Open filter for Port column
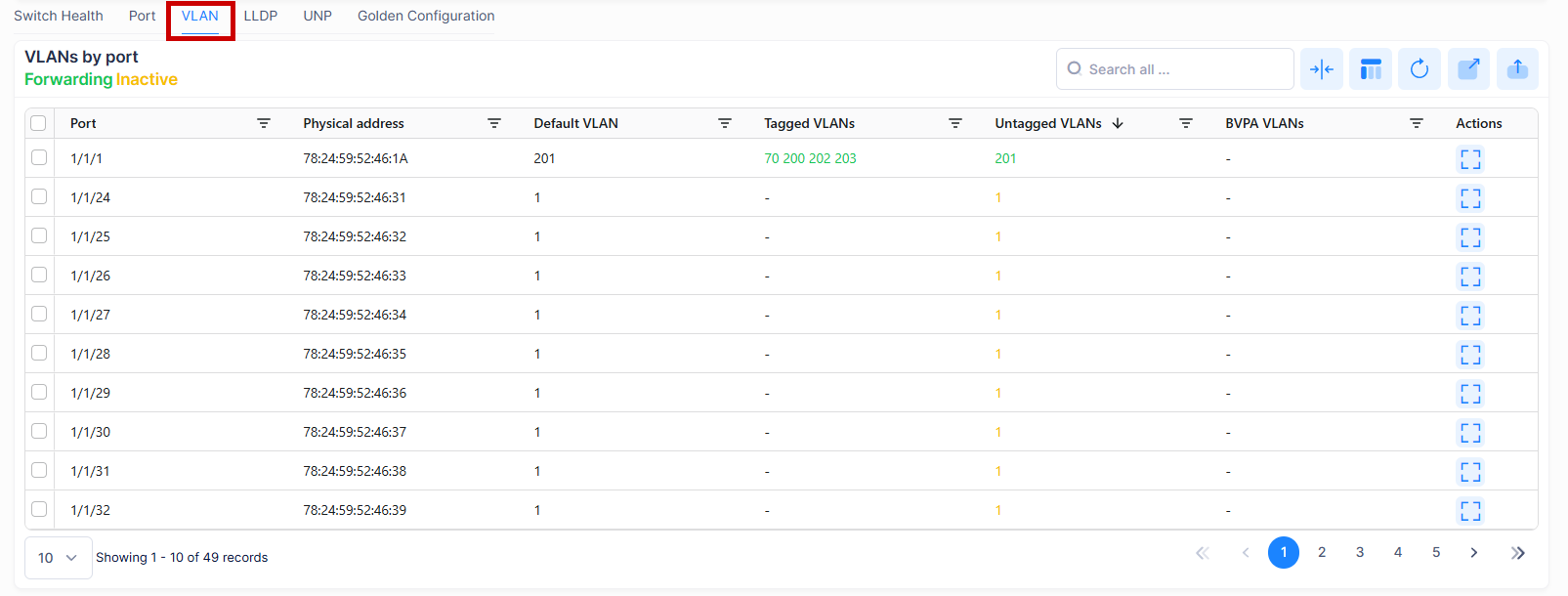This screenshot has width=1568, height=596. coord(264,123)
